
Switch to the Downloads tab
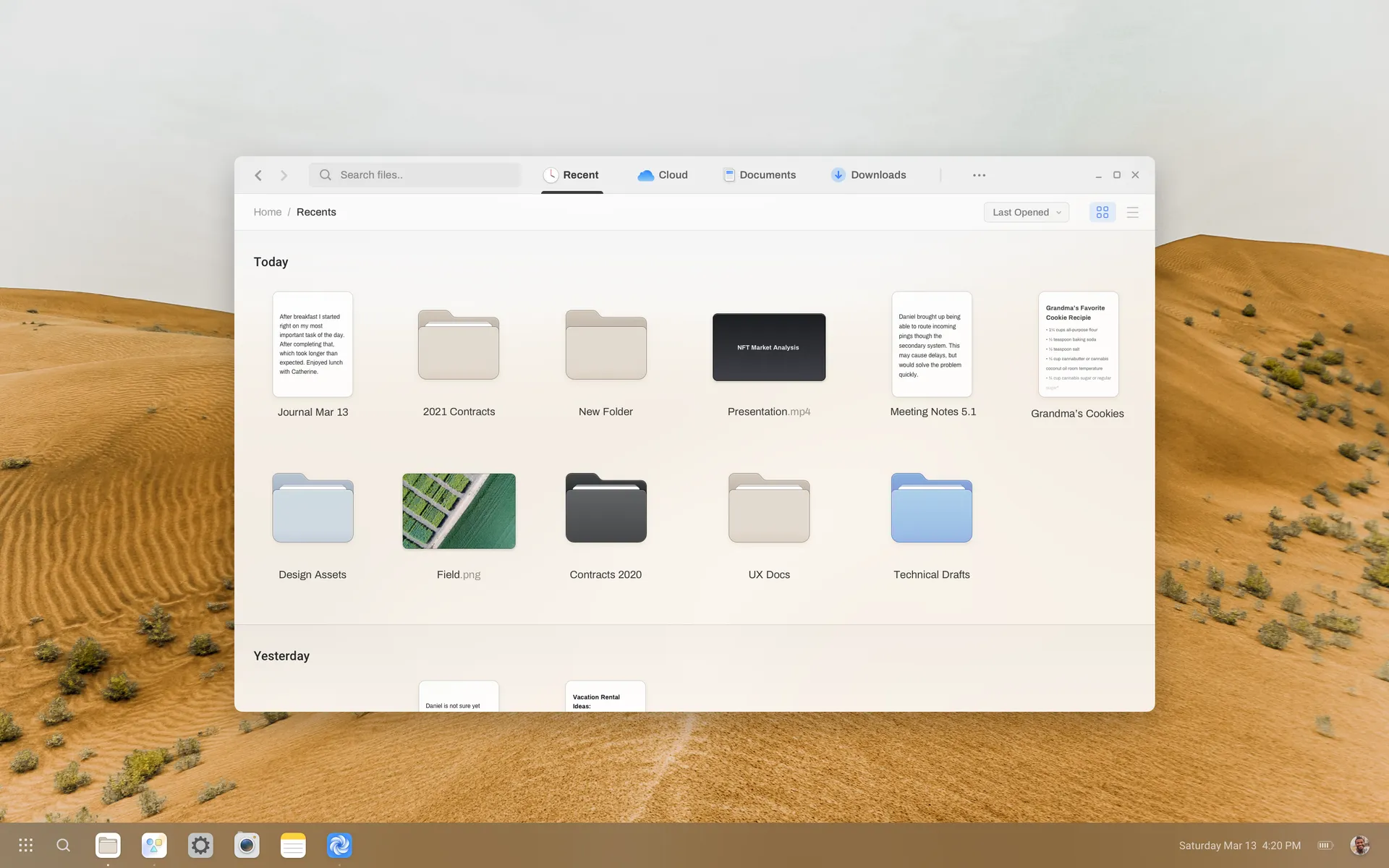click(x=868, y=175)
